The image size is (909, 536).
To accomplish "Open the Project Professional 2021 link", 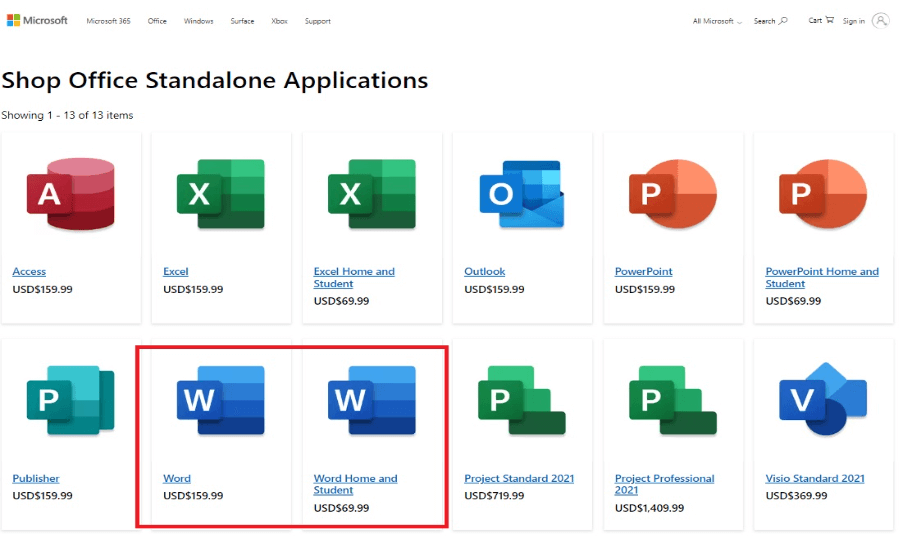I will [x=664, y=484].
